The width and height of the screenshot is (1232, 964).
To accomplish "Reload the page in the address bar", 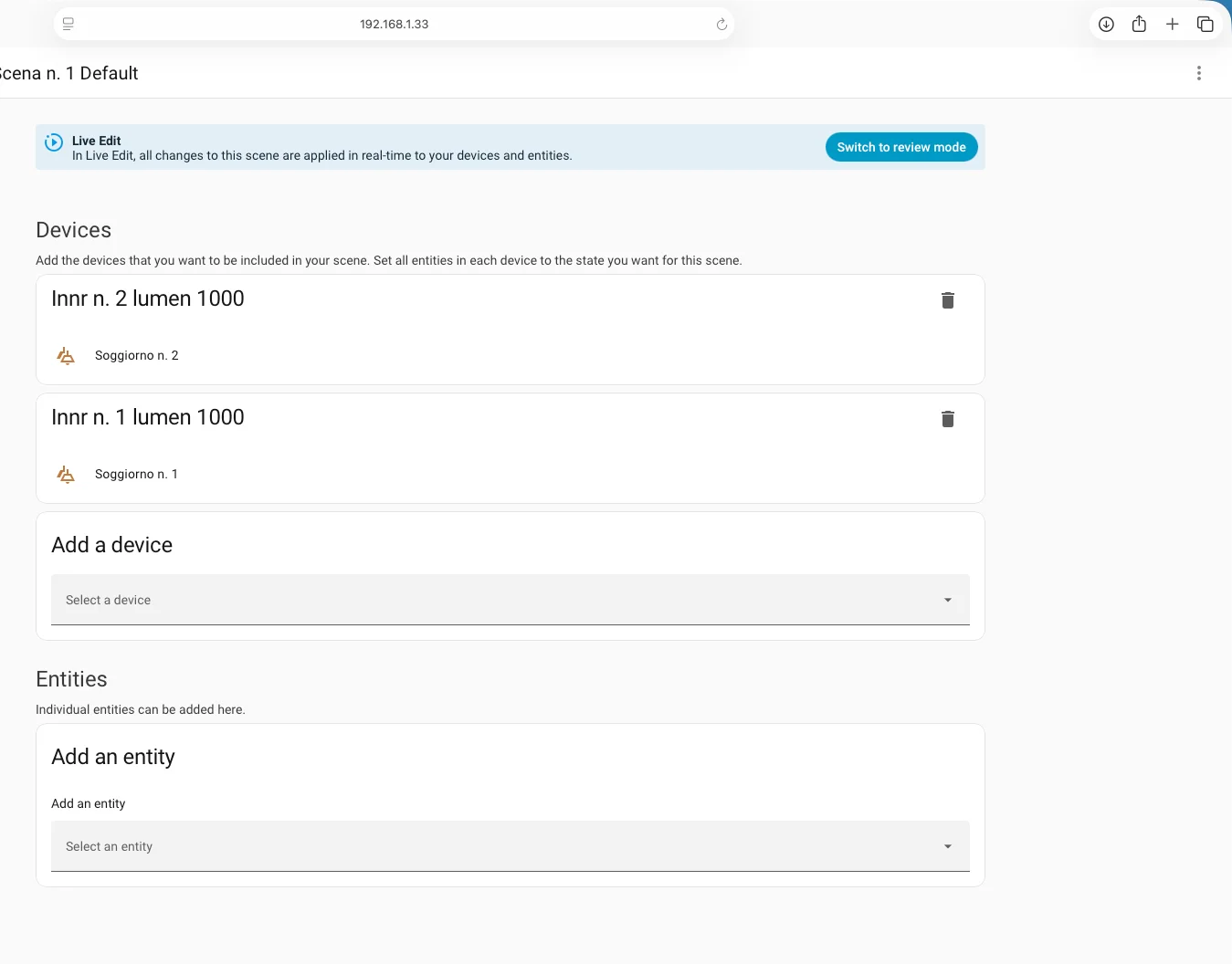I will (x=721, y=25).
